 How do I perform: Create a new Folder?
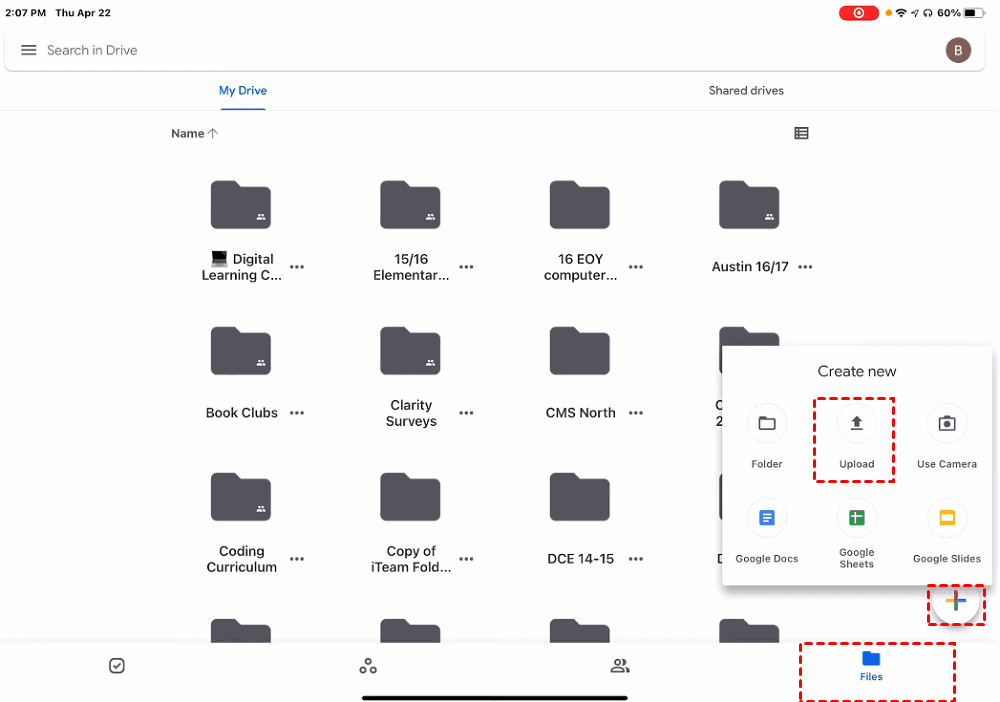(767, 436)
